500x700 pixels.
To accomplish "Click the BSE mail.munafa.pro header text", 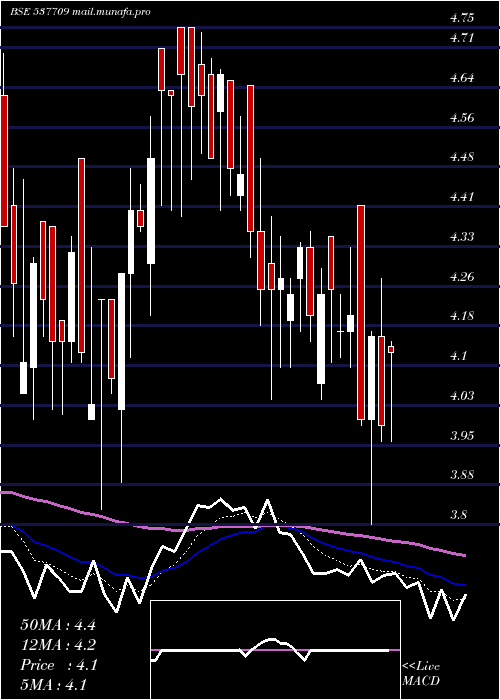I will [80, 12].
